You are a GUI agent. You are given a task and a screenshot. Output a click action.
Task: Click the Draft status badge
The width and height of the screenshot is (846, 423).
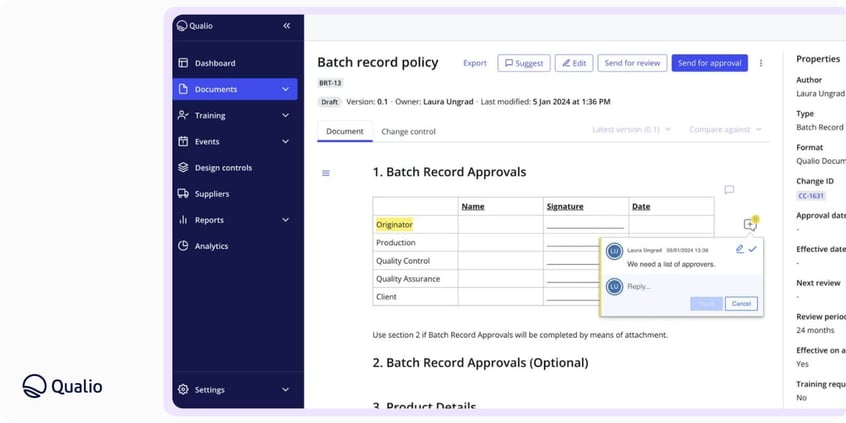point(330,102)
